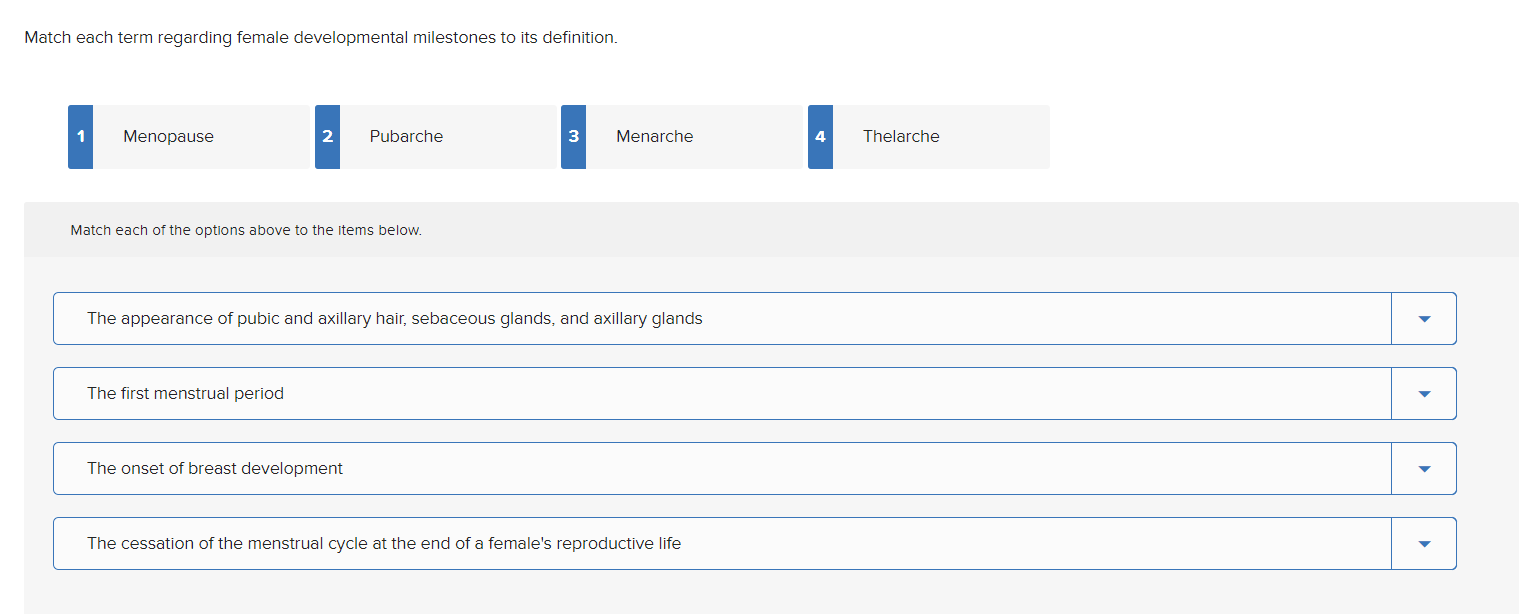
Task: Click the number 4 badge beside Thelarche
Action: tap(820, 137)
